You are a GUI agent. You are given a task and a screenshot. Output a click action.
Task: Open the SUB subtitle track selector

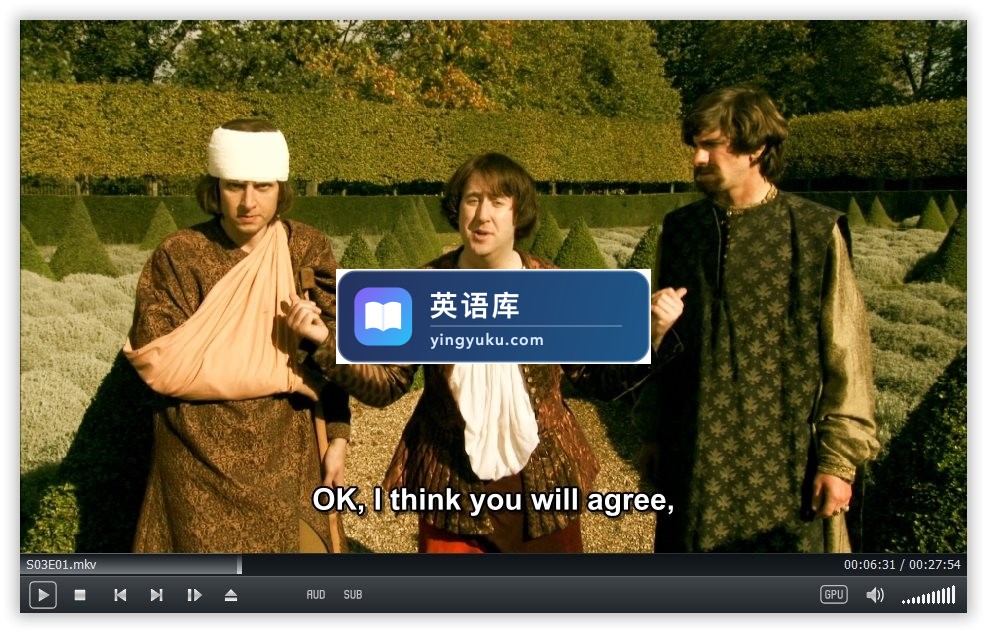352,595
